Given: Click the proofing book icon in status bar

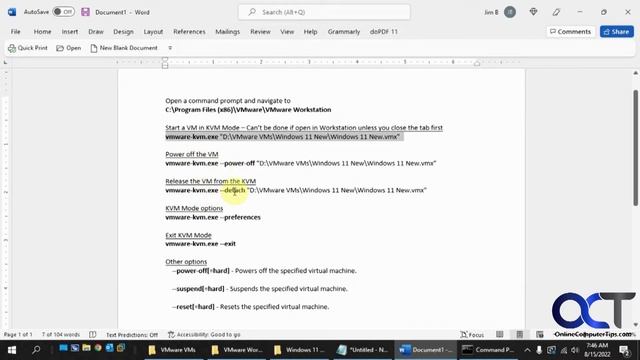Looking at the screenshot, I should (93, 334).
